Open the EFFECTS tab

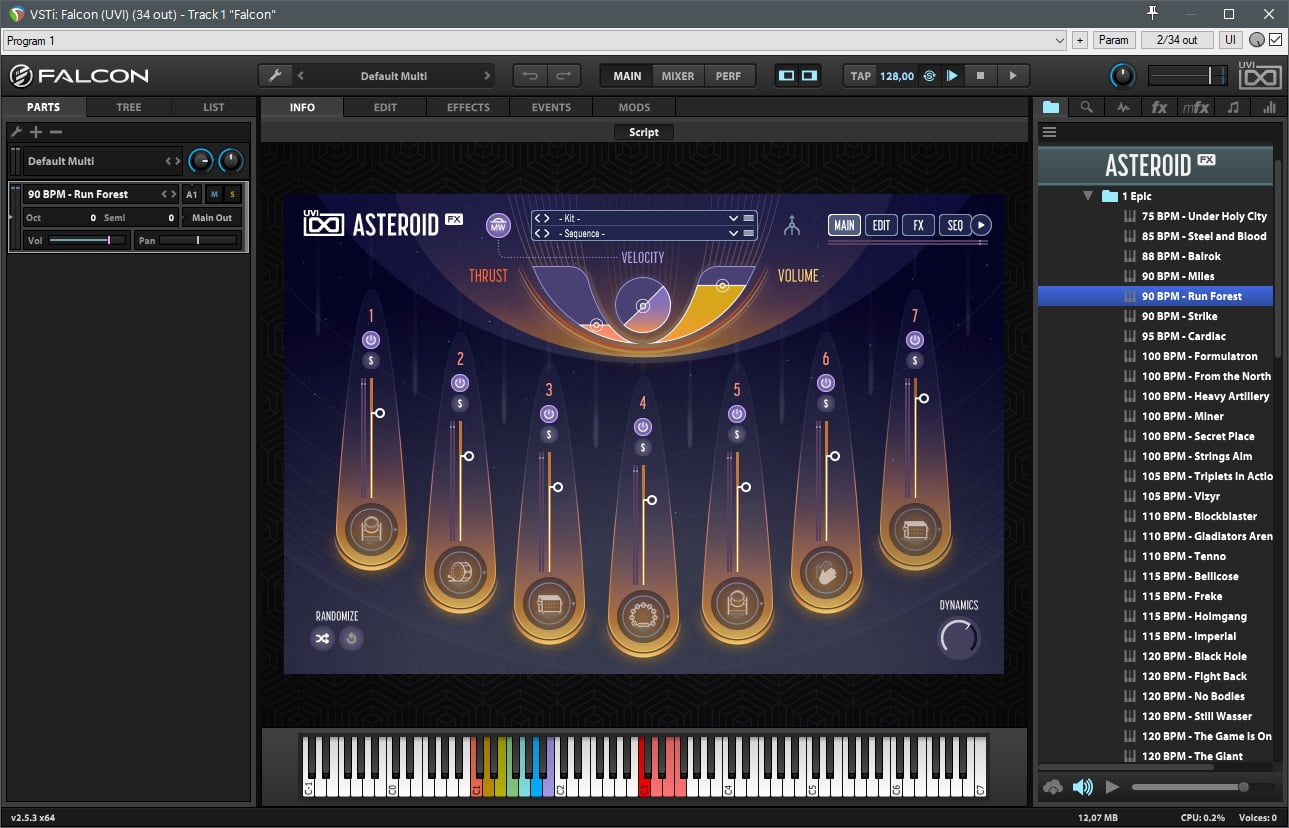coord(468,107)
